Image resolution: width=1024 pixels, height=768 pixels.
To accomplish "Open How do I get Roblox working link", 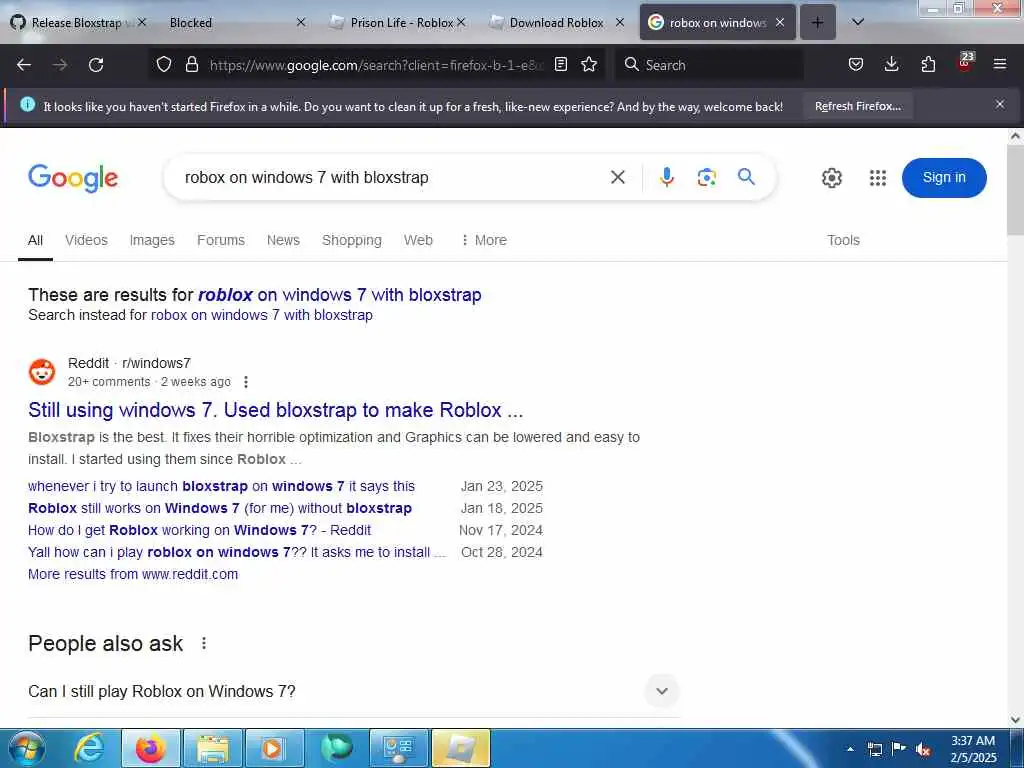I will tap(199, 530).
